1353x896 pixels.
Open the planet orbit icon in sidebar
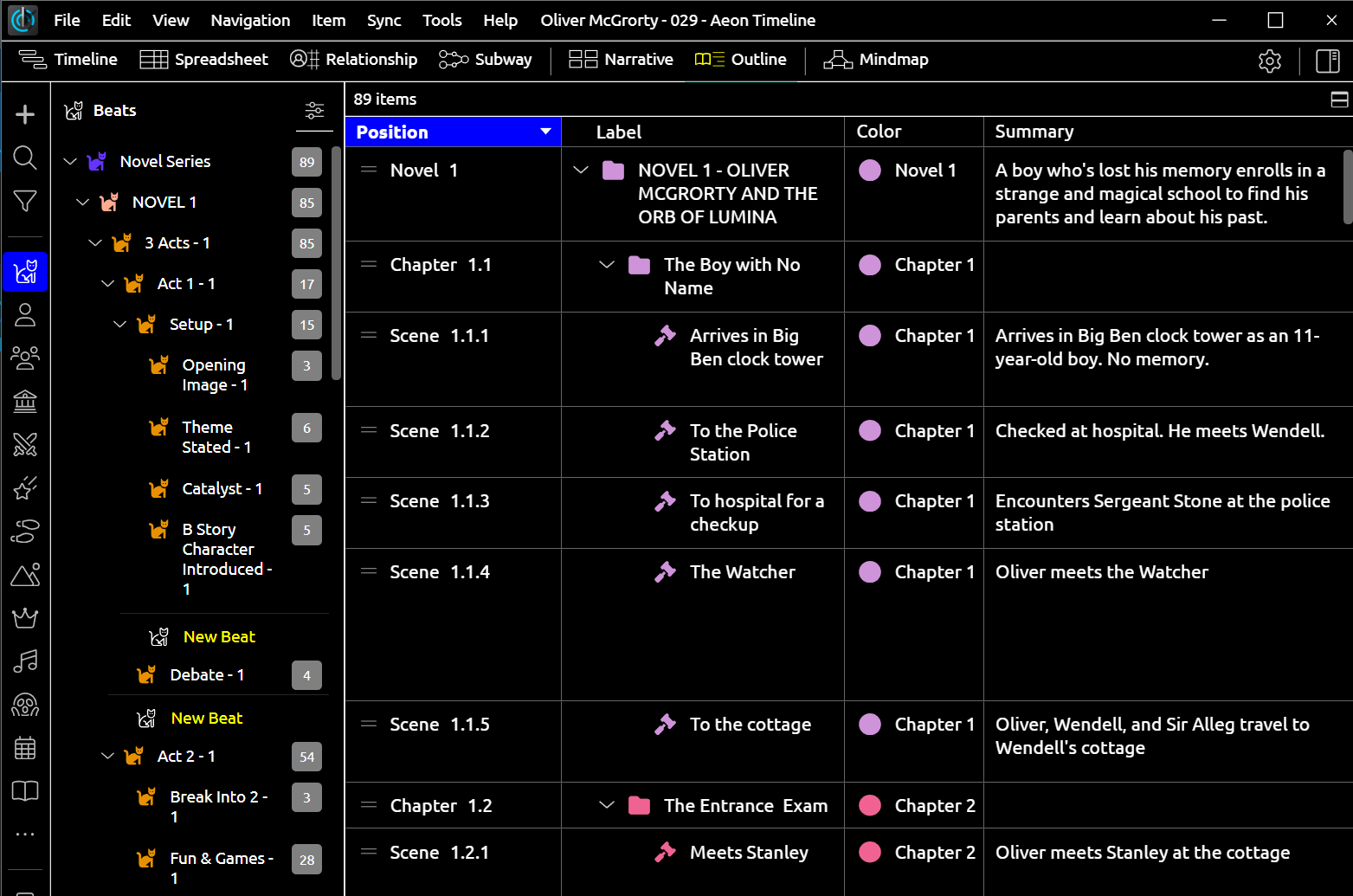[25, 532]
